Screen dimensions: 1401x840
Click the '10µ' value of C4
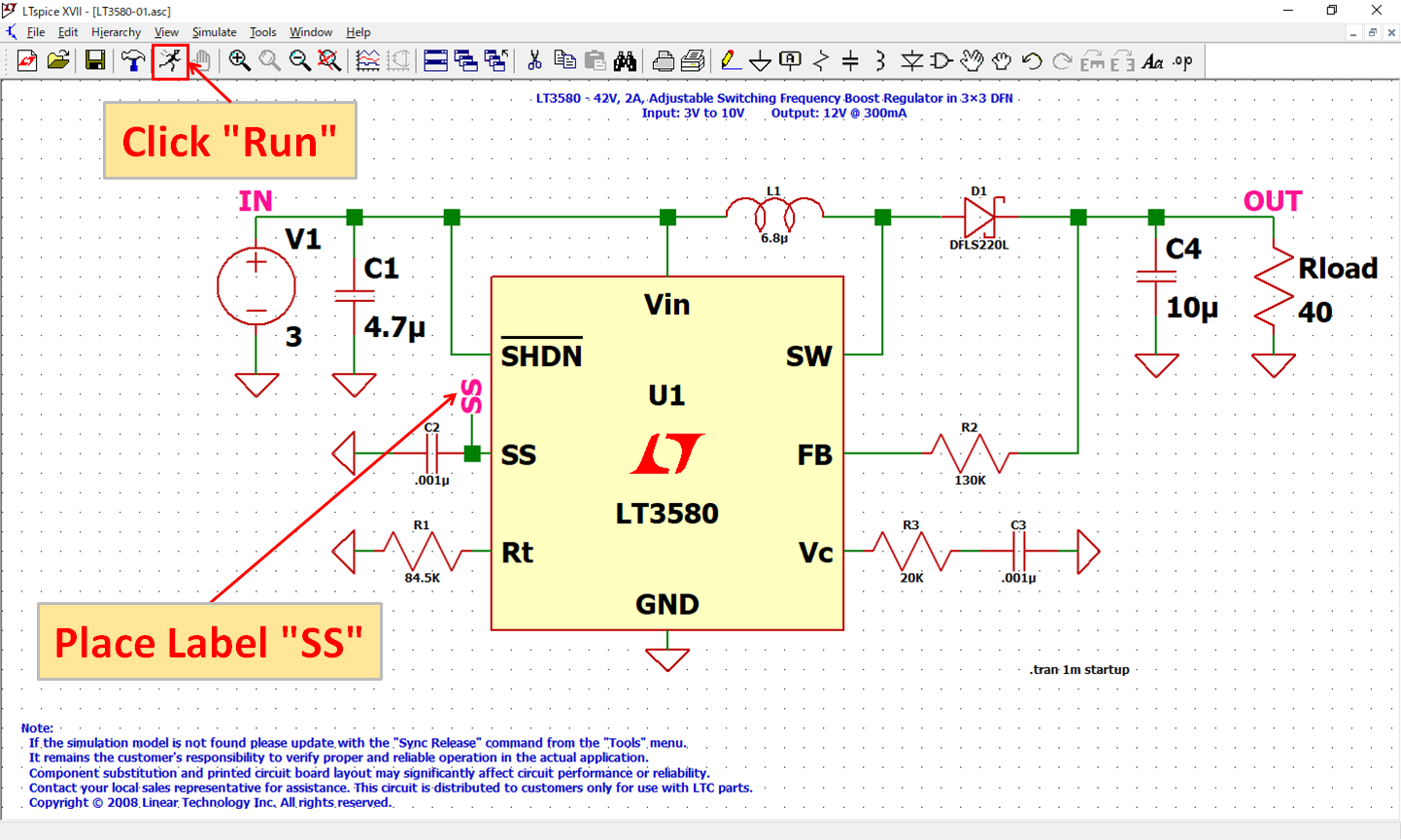click(x=1192, y=308)
